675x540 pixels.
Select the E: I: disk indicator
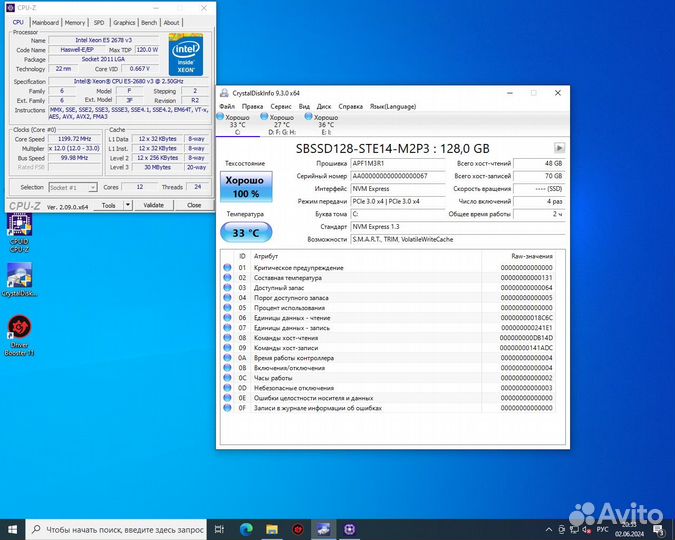coord(324,124)
